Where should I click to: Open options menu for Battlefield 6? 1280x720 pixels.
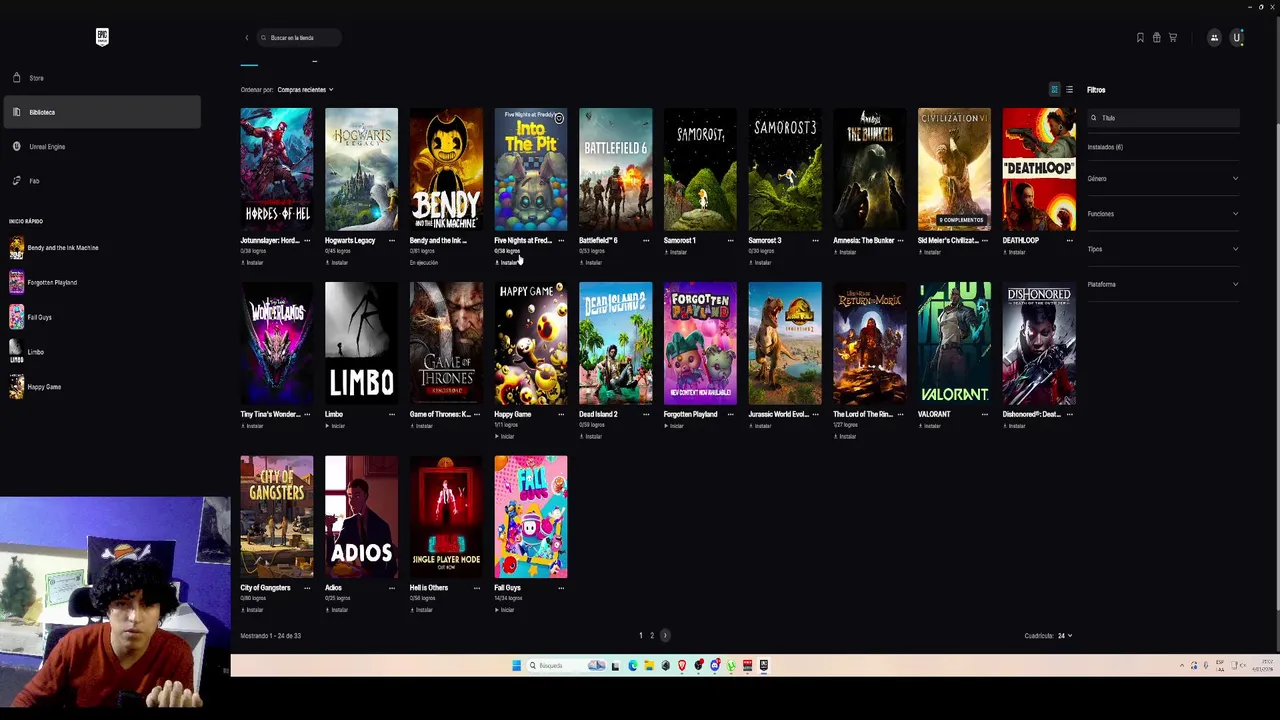coord(646,241)
